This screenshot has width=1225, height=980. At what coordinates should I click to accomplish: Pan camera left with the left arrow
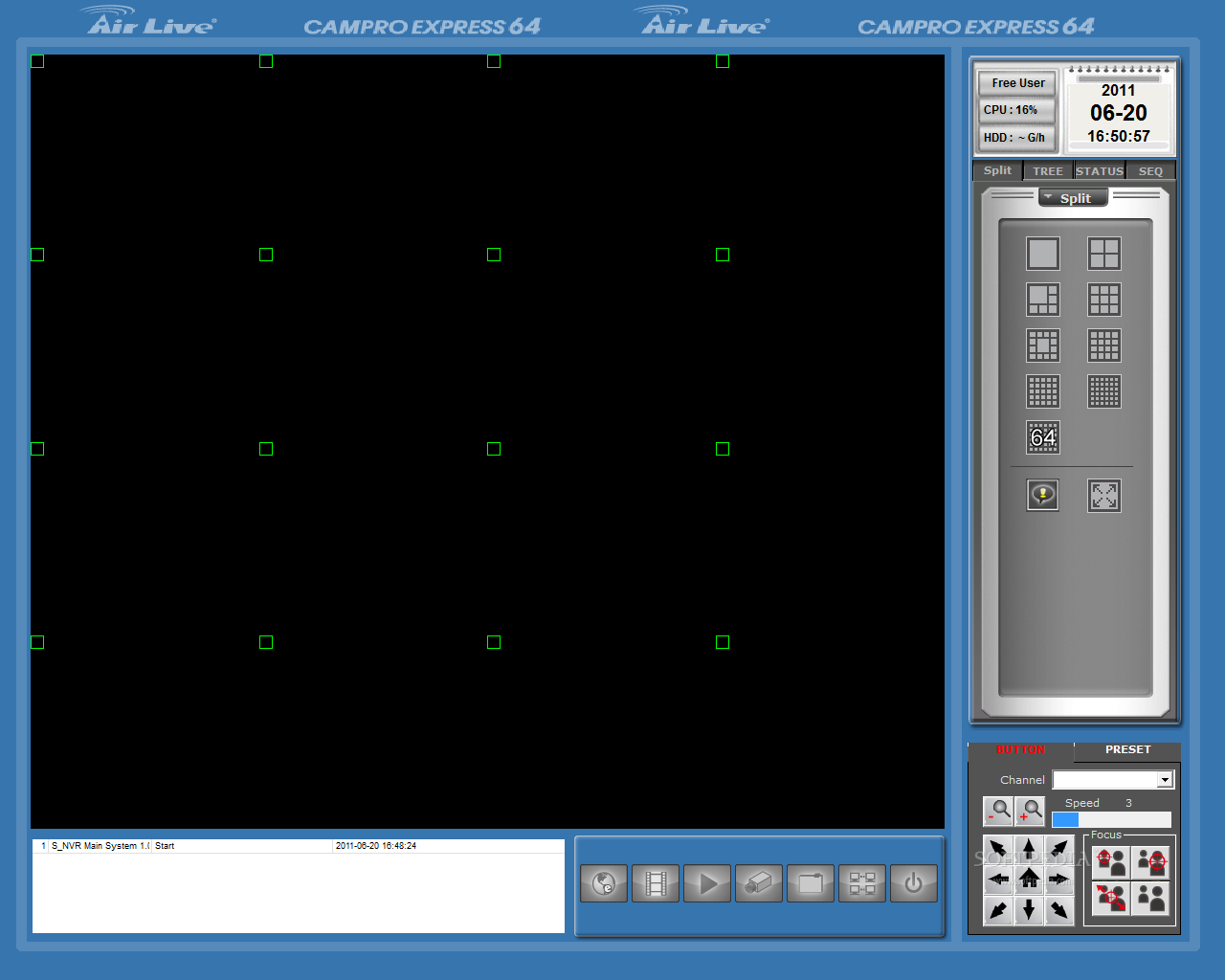pyautogui.click(x=998, y=879)
